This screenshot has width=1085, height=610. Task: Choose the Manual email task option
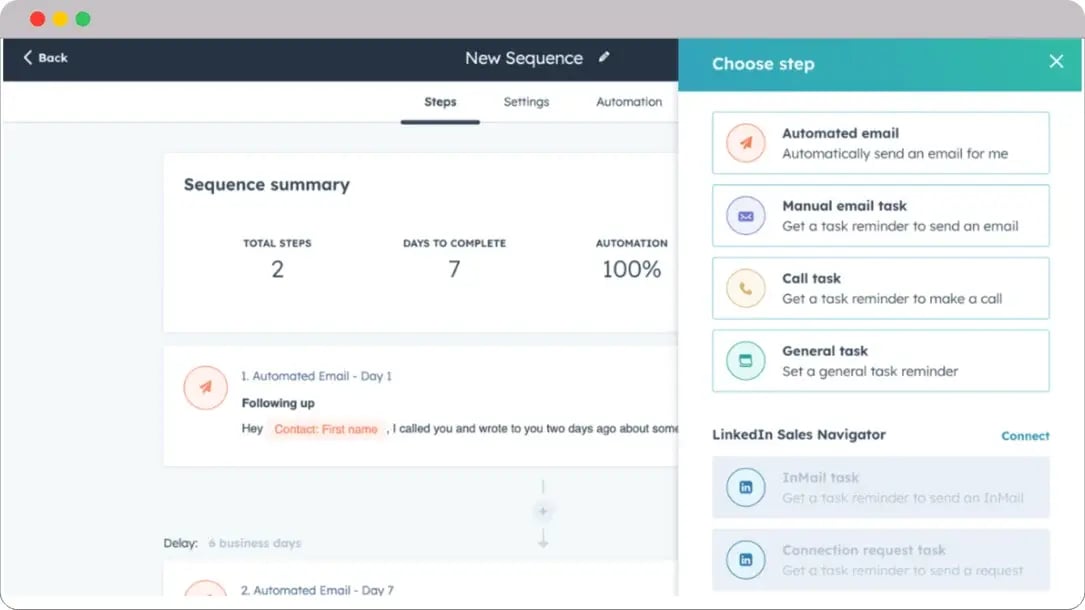point(881,216)
